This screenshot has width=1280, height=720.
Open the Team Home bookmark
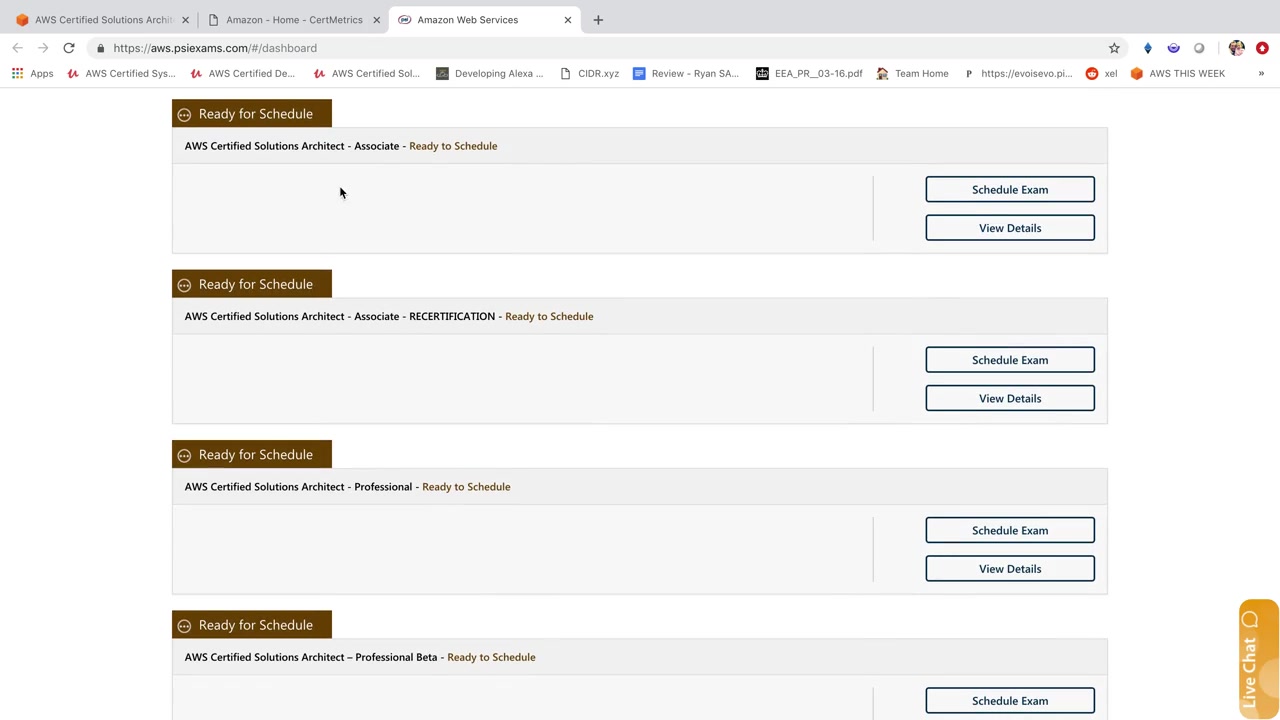pos(912,73)
